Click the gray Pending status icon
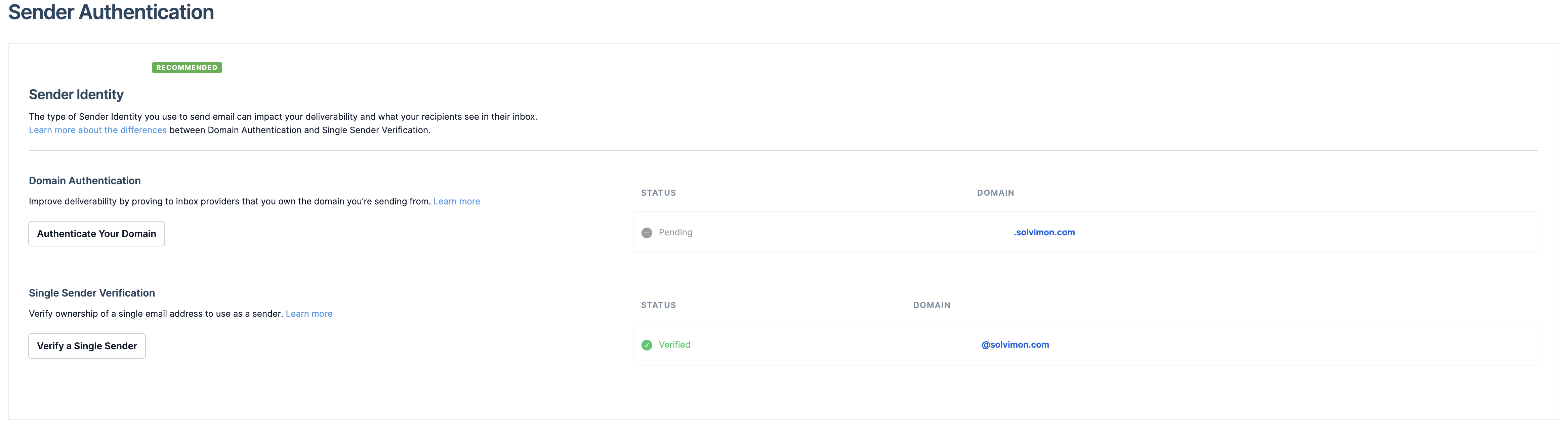 [x=647, y=233]
